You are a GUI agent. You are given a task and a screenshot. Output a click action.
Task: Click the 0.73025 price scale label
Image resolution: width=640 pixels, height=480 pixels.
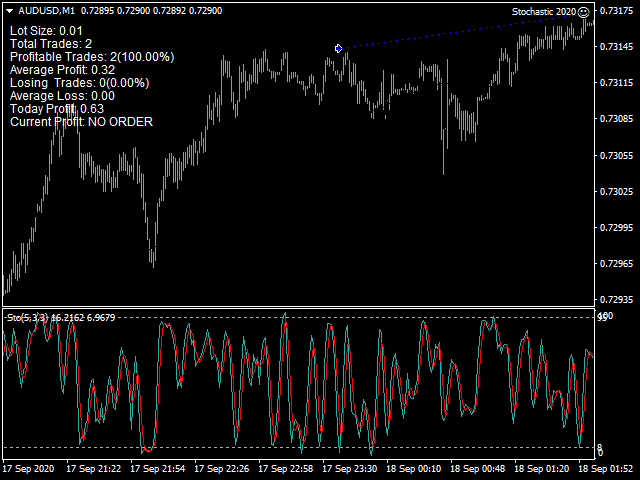click(x=616, y=191)
